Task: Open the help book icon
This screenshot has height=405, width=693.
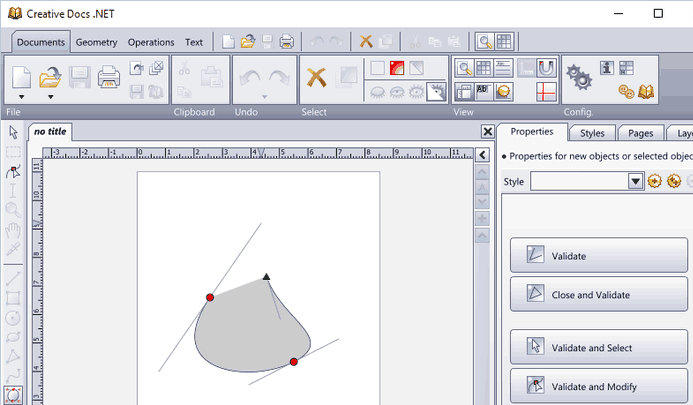Action: click(645, 92)
